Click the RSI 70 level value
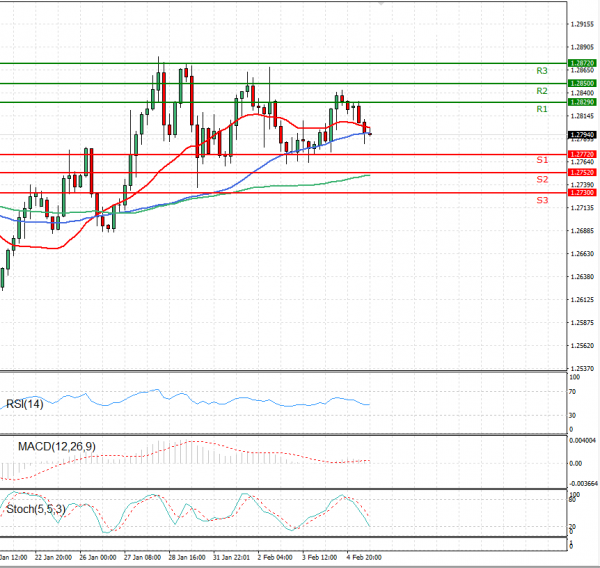 pos(572,392)
